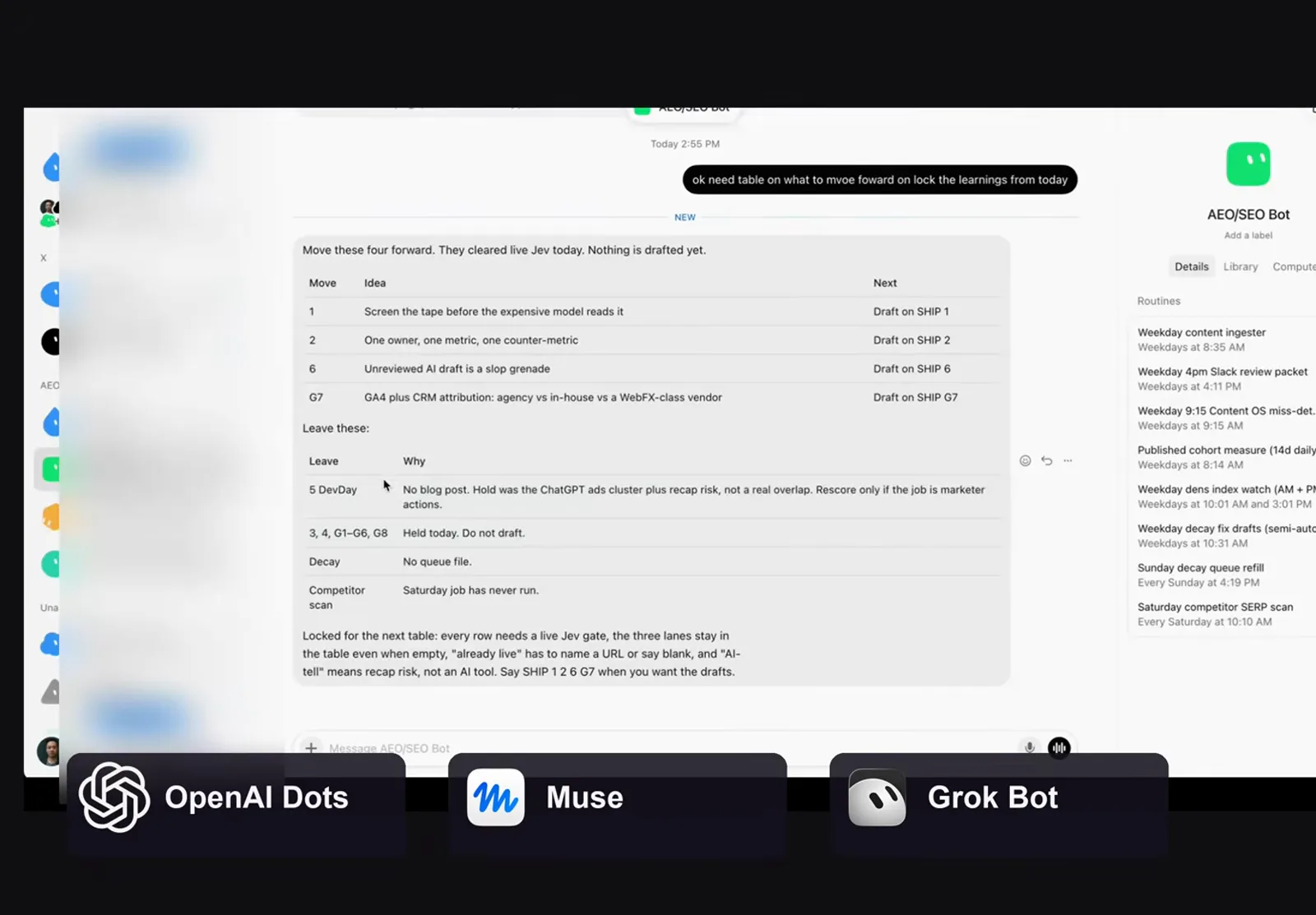Switch to the Library tab
1316x915 pixels.
tap(1240, 267)
